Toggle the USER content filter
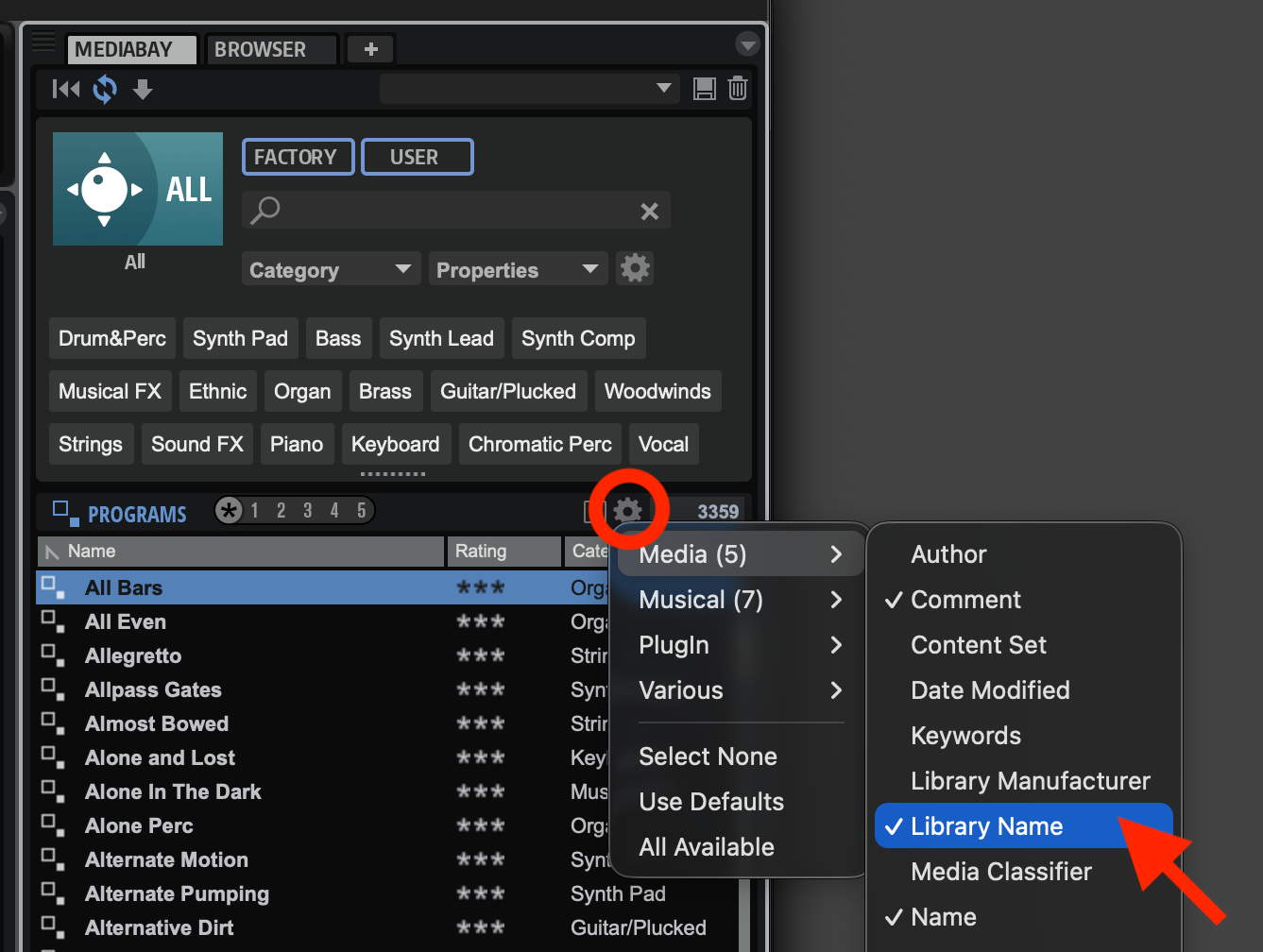The image size is (1263, 952). pyautogui.click(x=417, y=157)
